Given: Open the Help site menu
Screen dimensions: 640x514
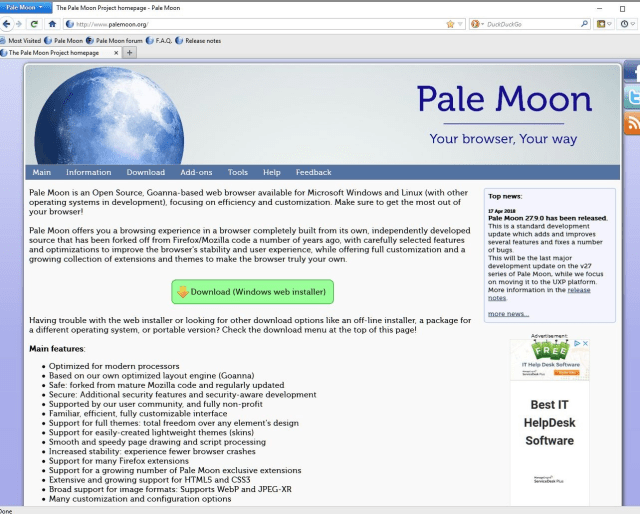Looking at the screenshot, I should point(272,172).
